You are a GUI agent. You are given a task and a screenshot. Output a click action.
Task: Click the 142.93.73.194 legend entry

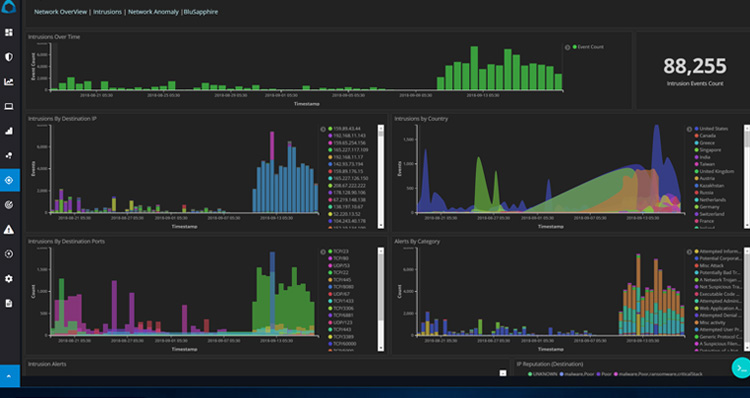pyautogui.click(x=346, y=164)
